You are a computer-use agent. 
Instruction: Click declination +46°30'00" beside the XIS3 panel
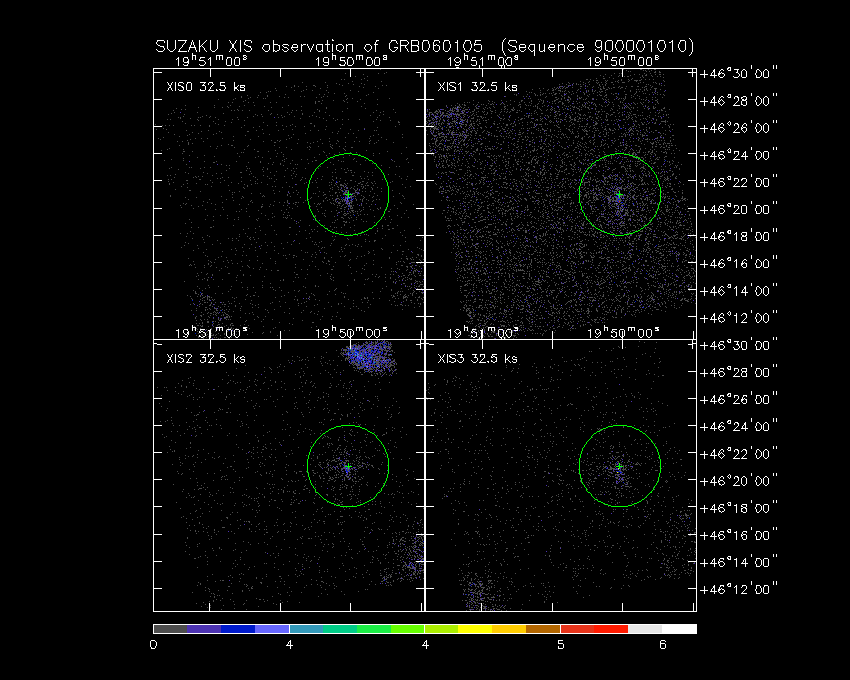pyautogui.click(x=739, y=345)
